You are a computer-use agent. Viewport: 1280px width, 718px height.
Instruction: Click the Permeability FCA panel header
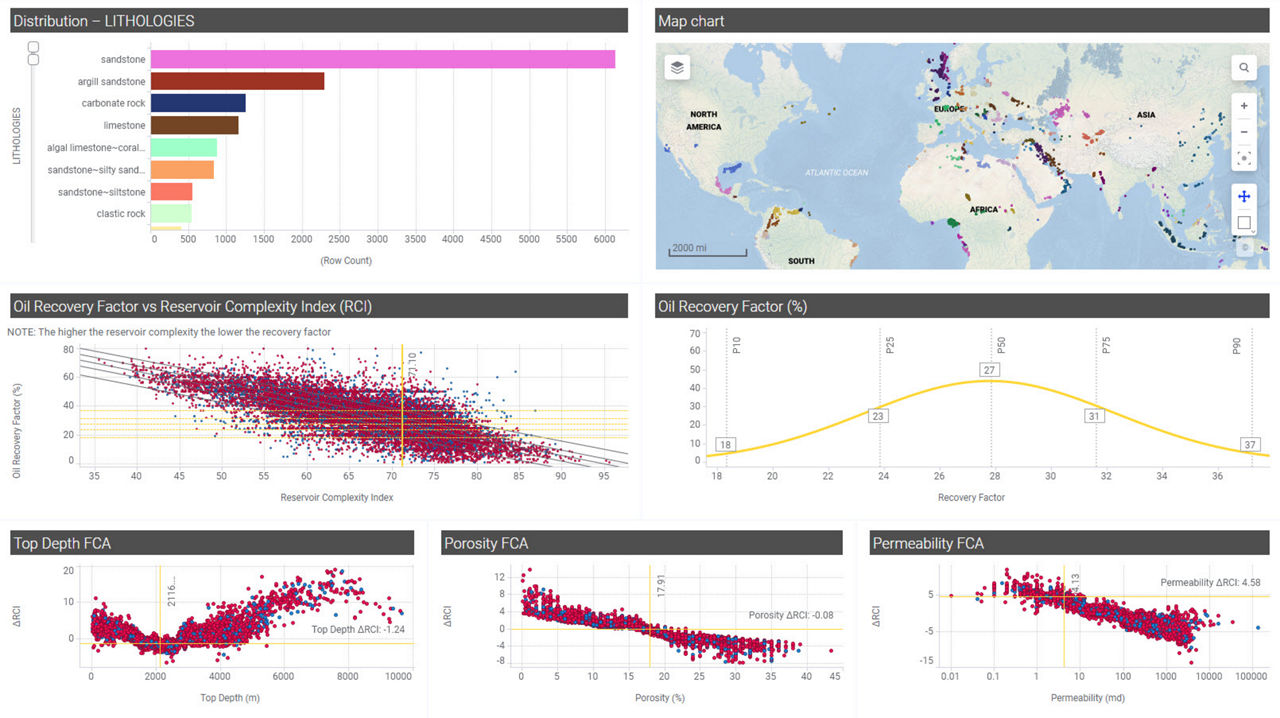click(x=928, y=543)
